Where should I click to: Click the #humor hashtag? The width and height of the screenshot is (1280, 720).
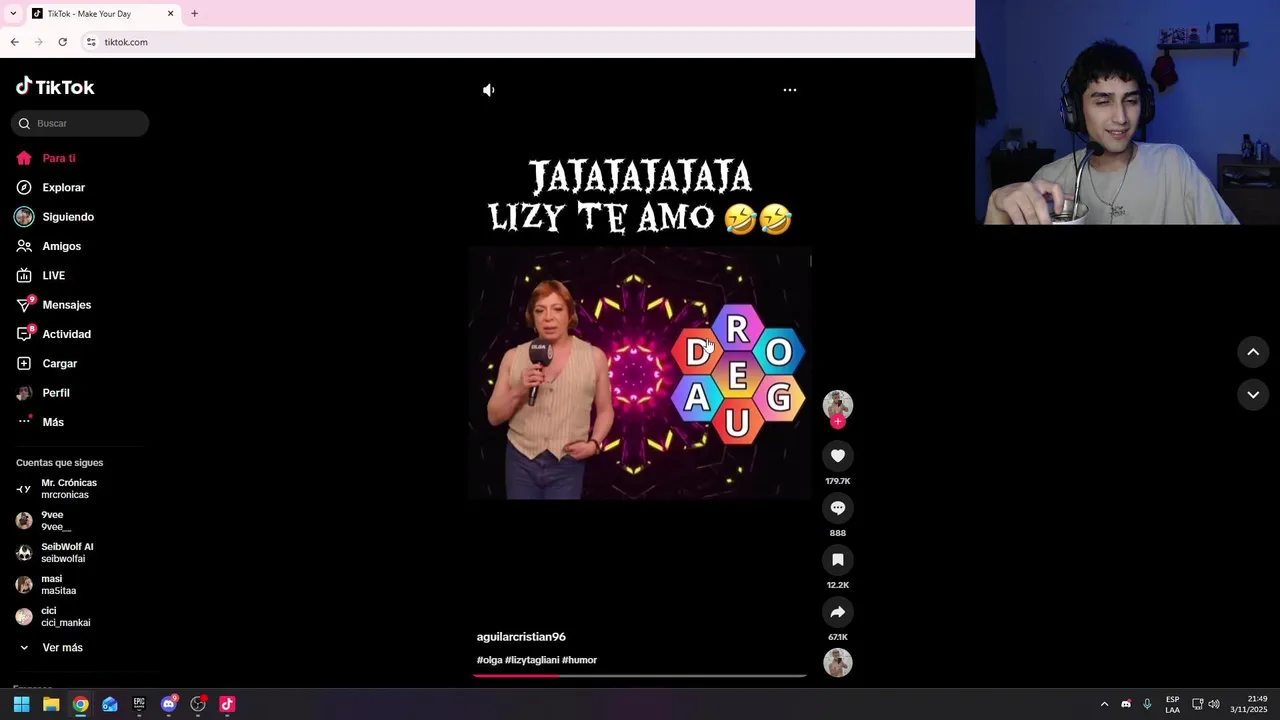pyautogui.click(x=579, y=660)
